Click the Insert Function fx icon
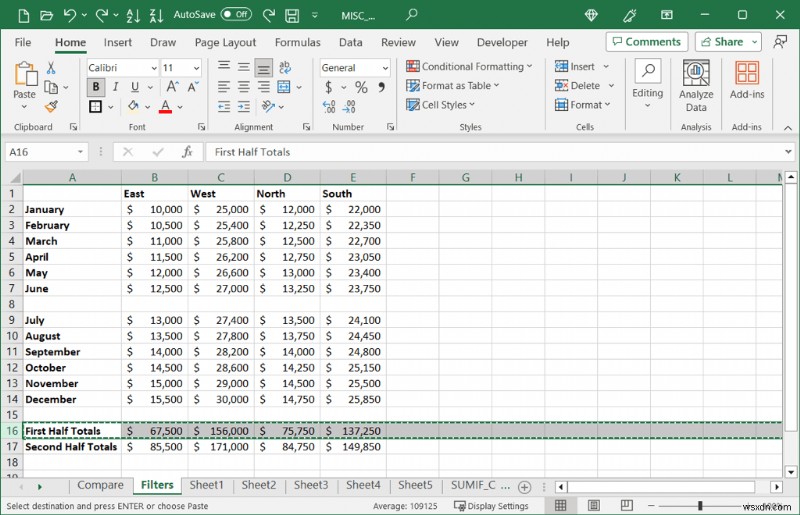Image resolution: width=800 pixels, height=515 pixels. click(187, 152)
